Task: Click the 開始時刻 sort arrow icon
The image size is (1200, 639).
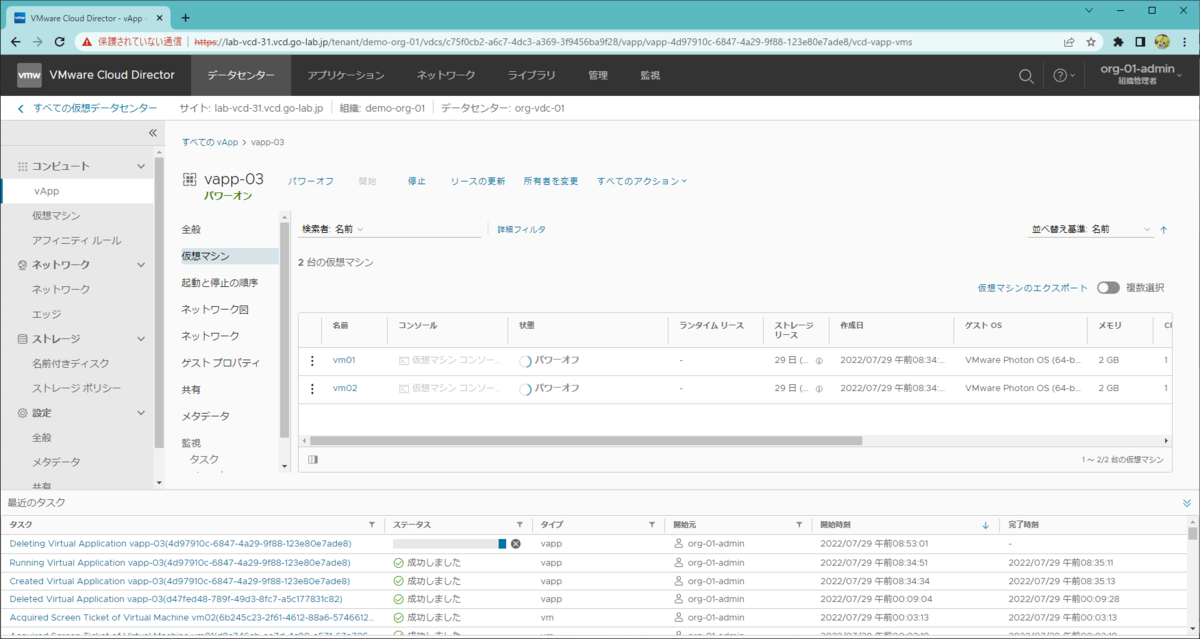Action: coord(985,525)
